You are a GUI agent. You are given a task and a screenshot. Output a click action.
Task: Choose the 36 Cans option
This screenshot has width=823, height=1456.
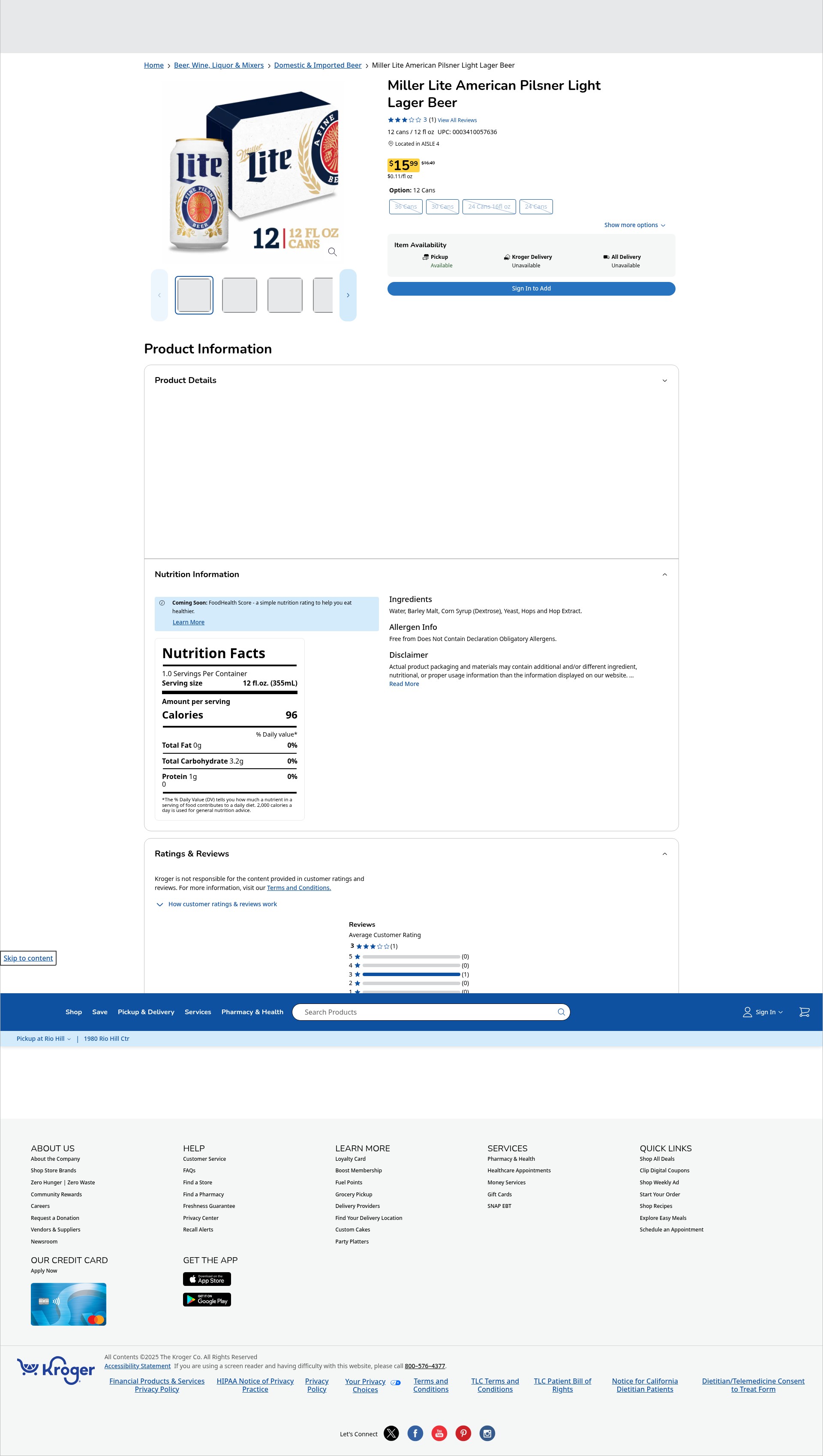(406, 207)
